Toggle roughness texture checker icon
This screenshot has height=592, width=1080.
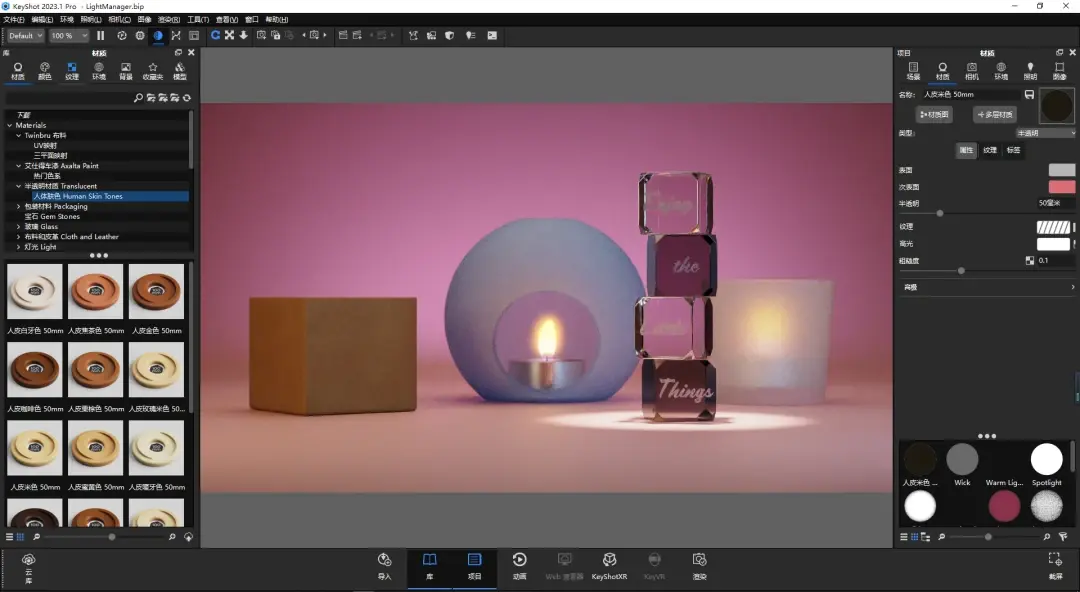pyautogui.click(x=1030, y=261)
